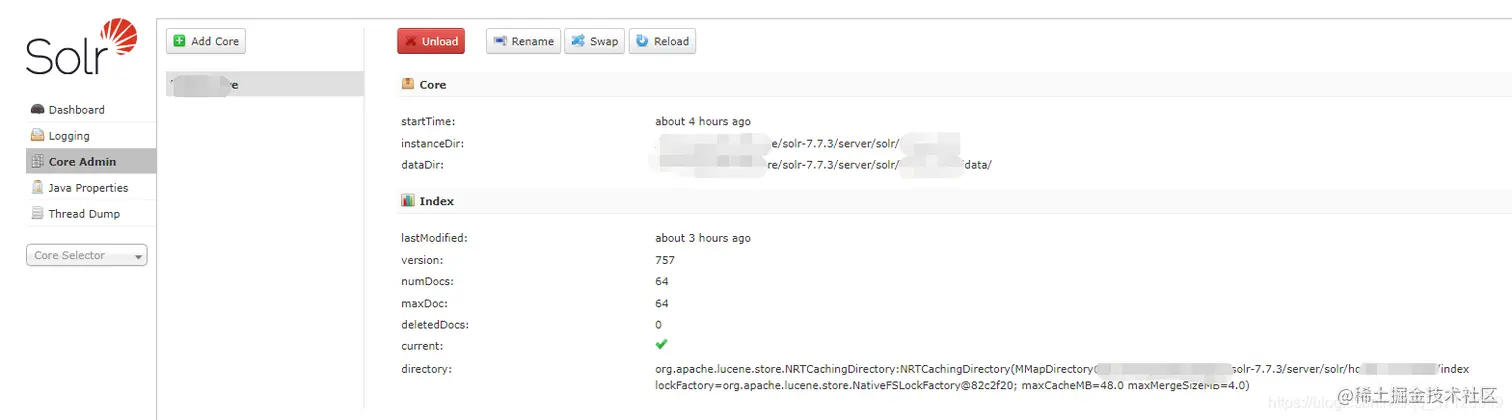Screen dimensions: 1512x420
Task: Open Thread Dump page
Action: point(90,214)
